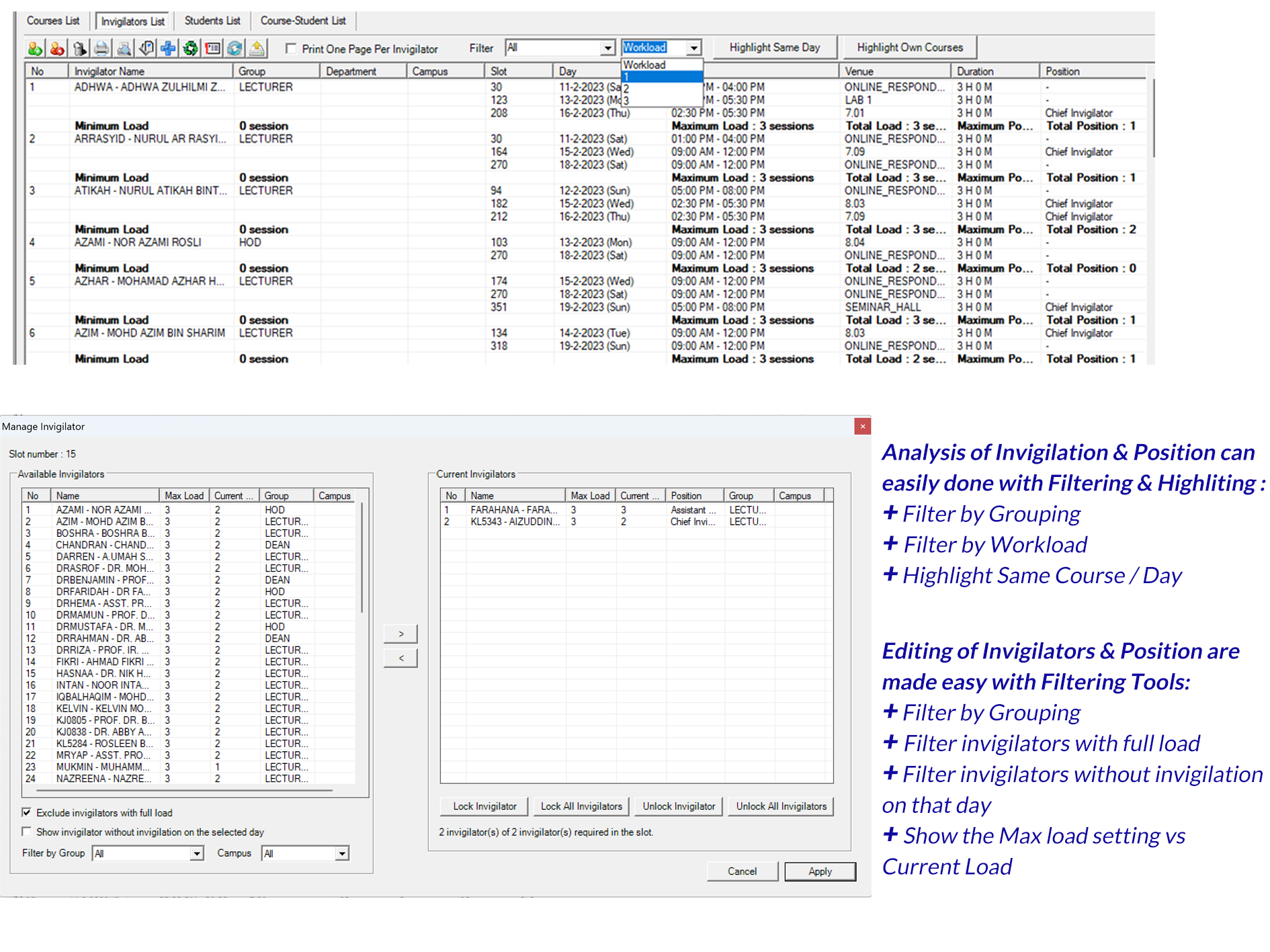
Task: Expand the Filter by Group dropdown
Action: coord(196,853)
